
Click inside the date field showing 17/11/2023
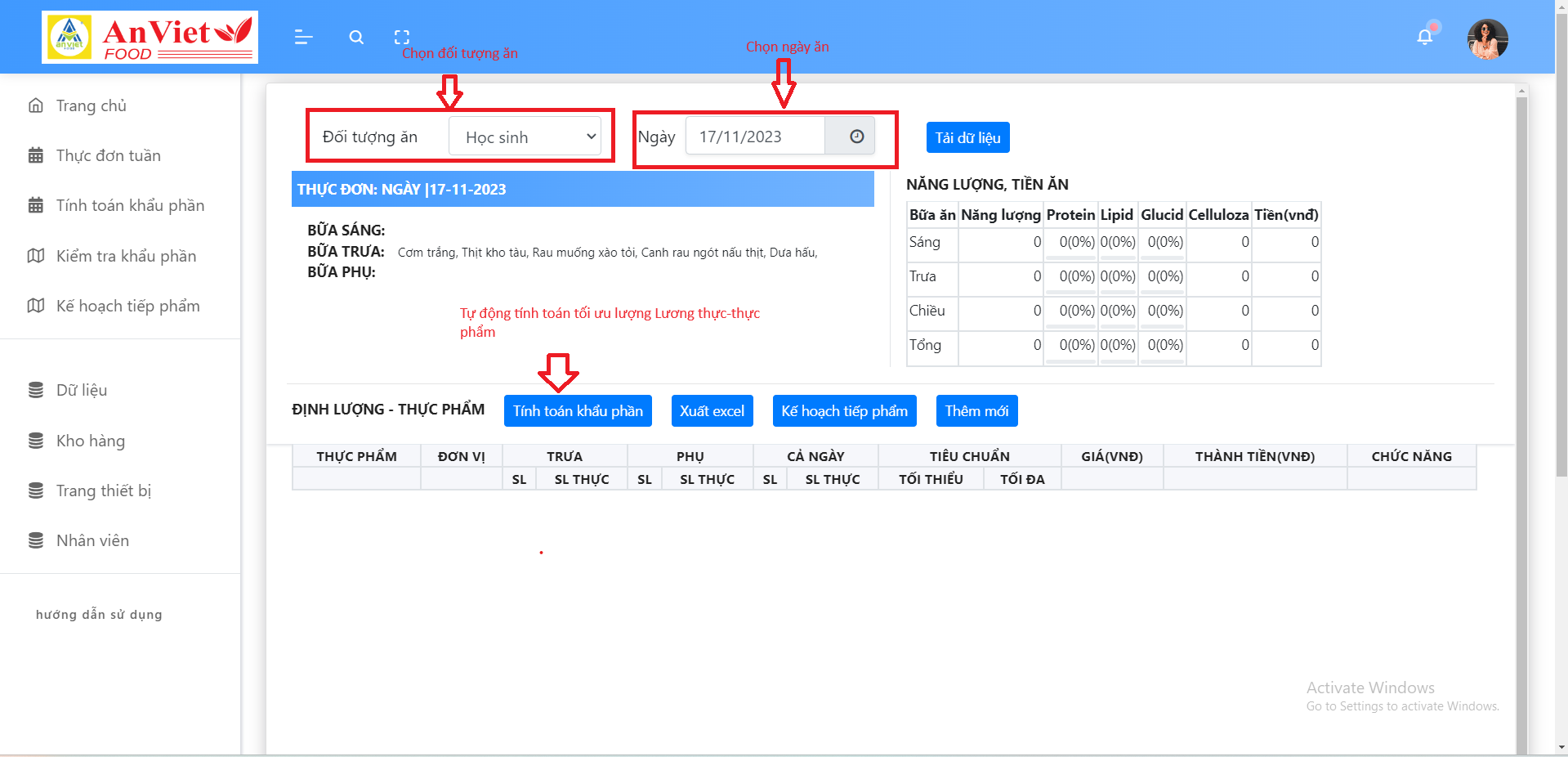pos(753,137)
